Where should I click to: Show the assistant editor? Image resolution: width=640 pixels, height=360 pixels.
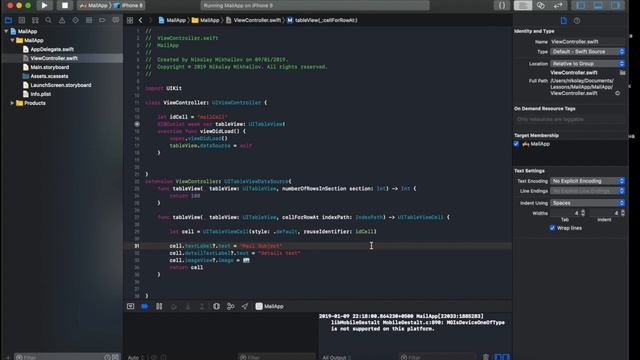(x=540, y=5)
